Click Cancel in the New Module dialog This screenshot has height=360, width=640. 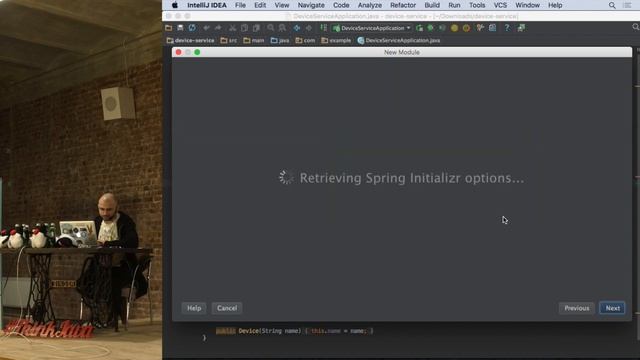227,308
